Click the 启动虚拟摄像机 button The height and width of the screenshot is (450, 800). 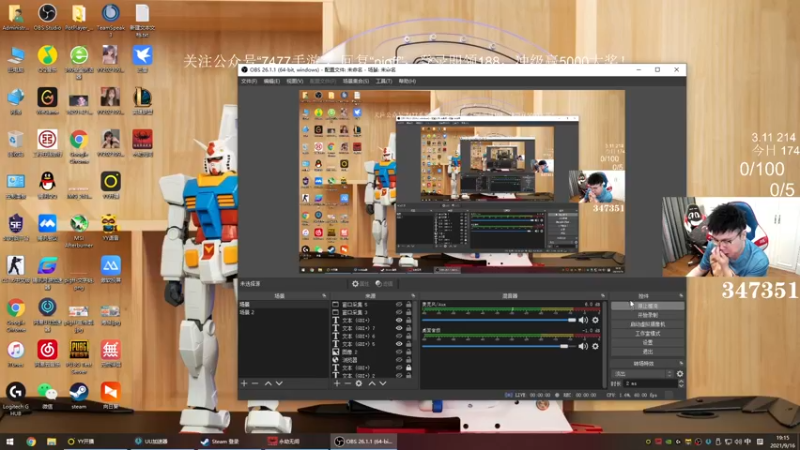pyautogui.click(x=647, y=324)
